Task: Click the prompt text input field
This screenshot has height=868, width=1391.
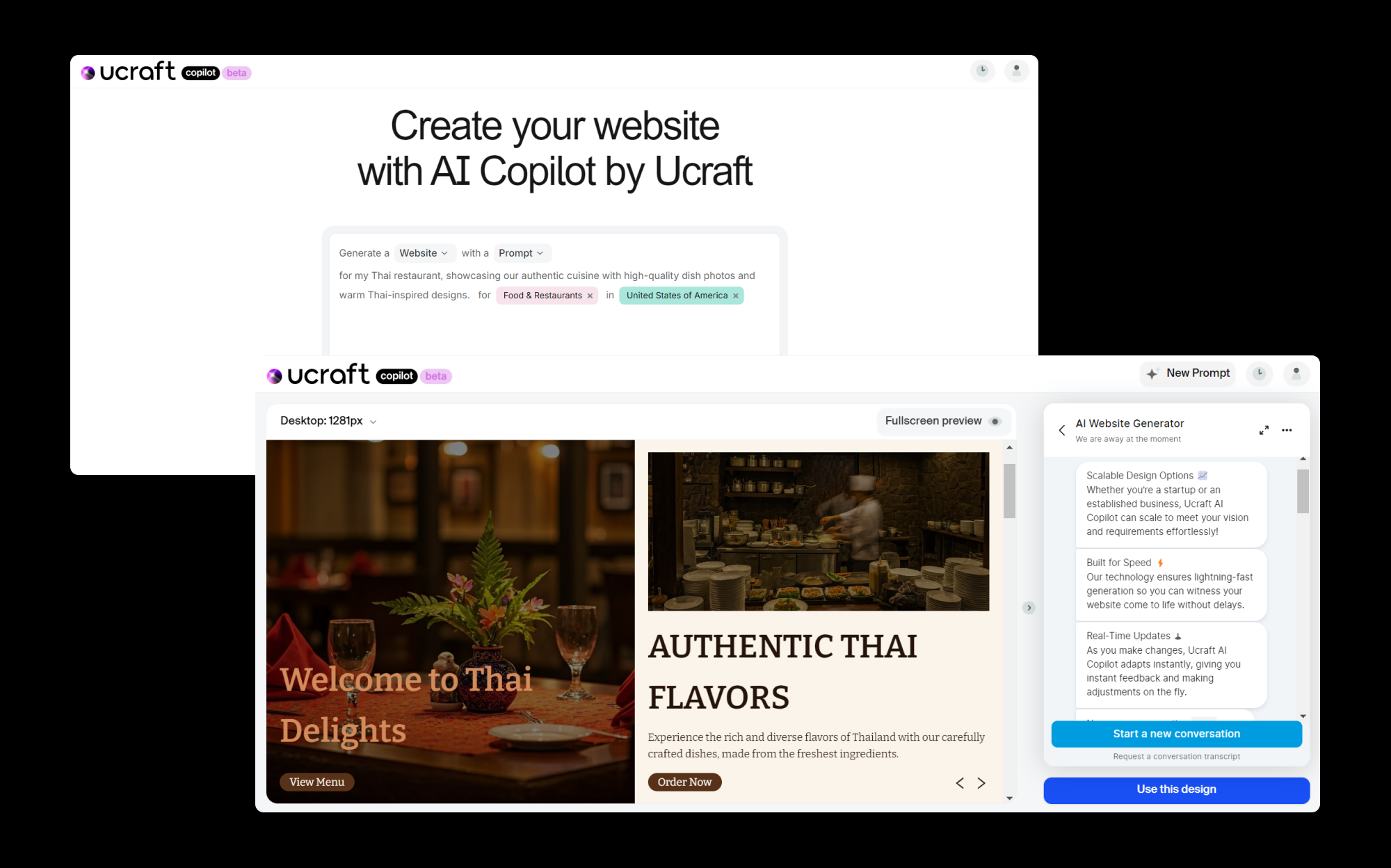Action: click(x=554, y=285)
